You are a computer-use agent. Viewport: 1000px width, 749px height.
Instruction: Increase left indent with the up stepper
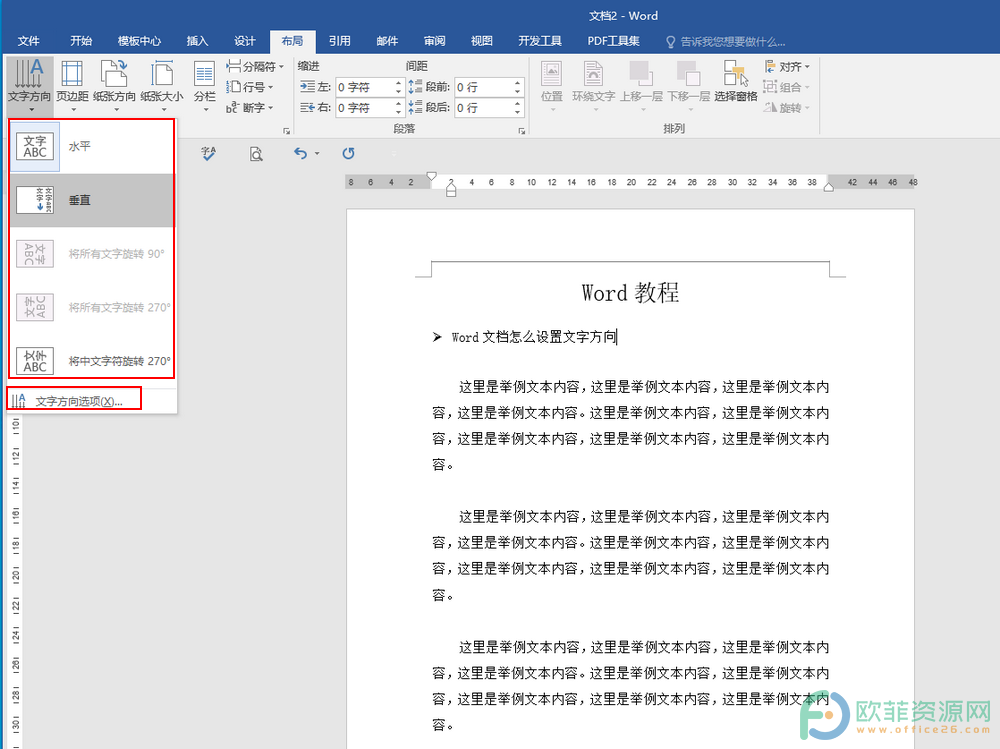(399, 82)
